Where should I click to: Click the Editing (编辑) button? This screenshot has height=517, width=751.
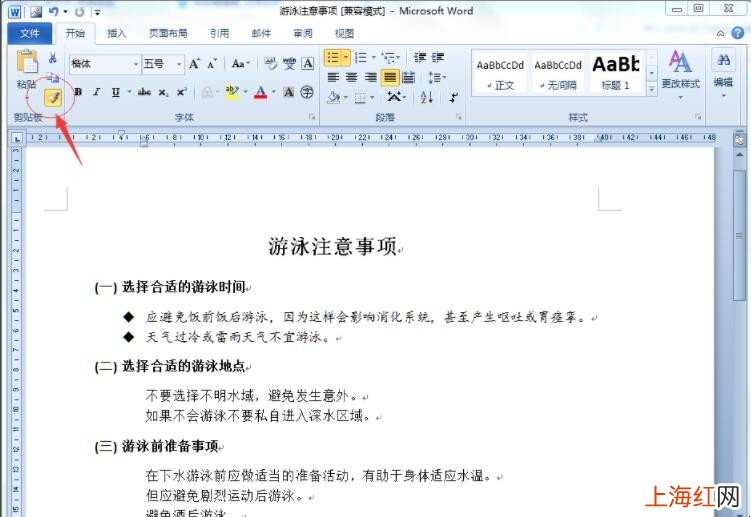(x=723, y=73)
